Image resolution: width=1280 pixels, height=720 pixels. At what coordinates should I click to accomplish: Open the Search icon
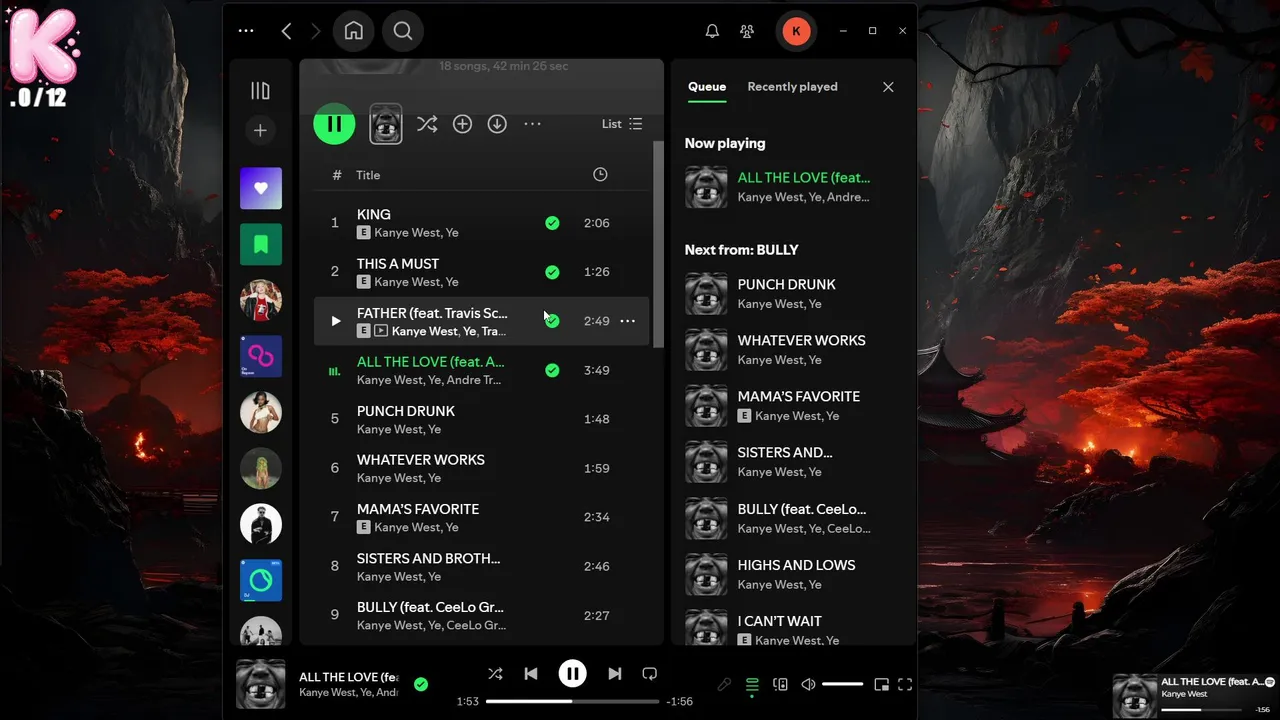[403, 31]
